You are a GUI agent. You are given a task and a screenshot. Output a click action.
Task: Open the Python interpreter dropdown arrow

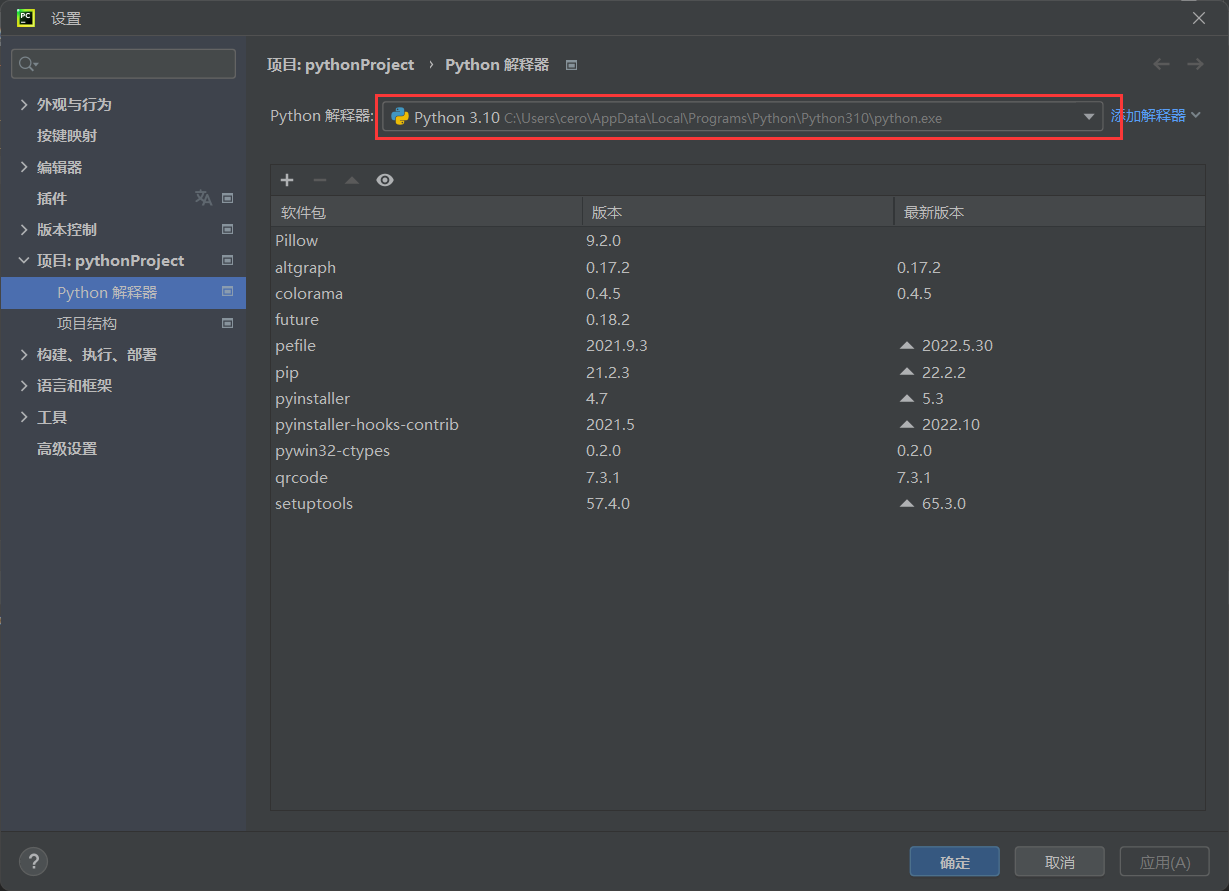tap(1089, 117)
